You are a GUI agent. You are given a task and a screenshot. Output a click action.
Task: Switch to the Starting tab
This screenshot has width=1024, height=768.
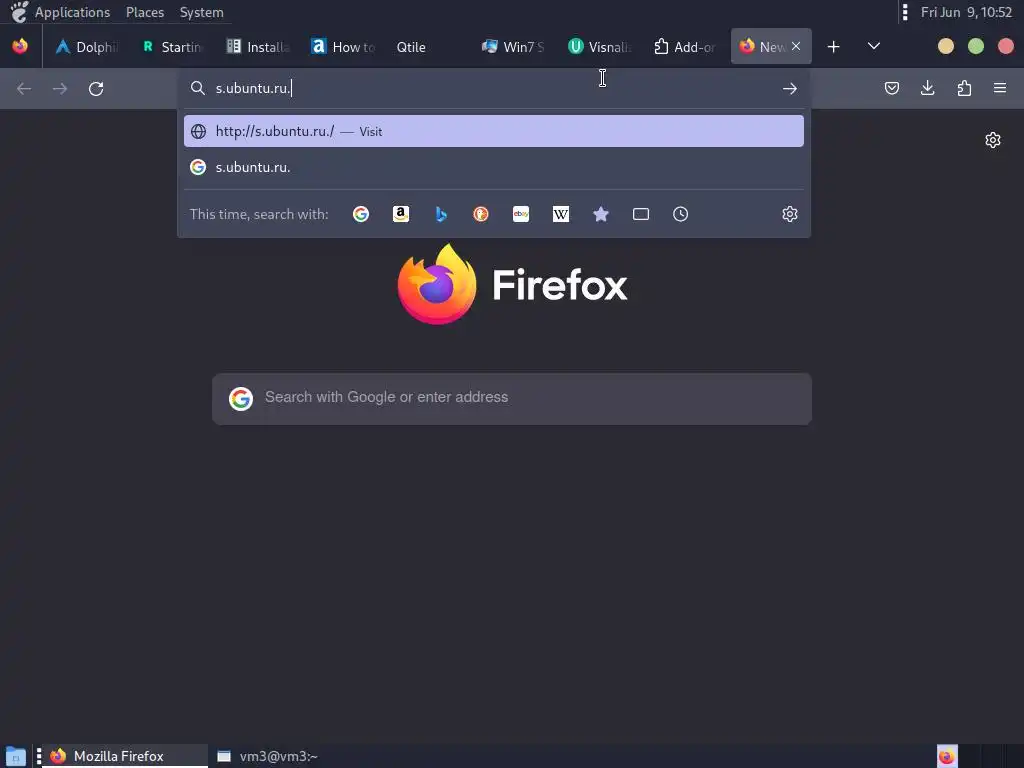(172, 47)
